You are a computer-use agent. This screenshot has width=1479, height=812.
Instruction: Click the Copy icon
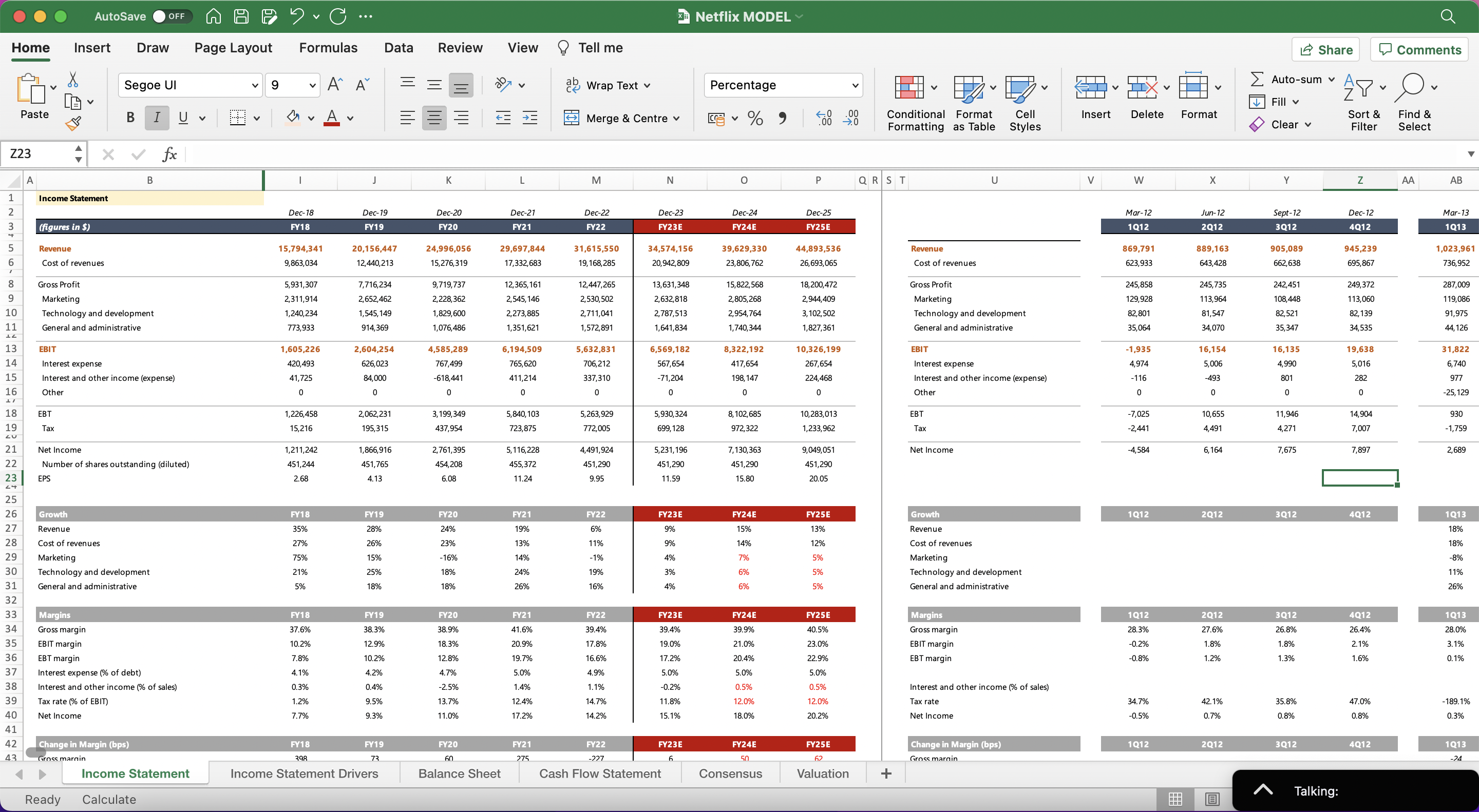pos(72,102)
